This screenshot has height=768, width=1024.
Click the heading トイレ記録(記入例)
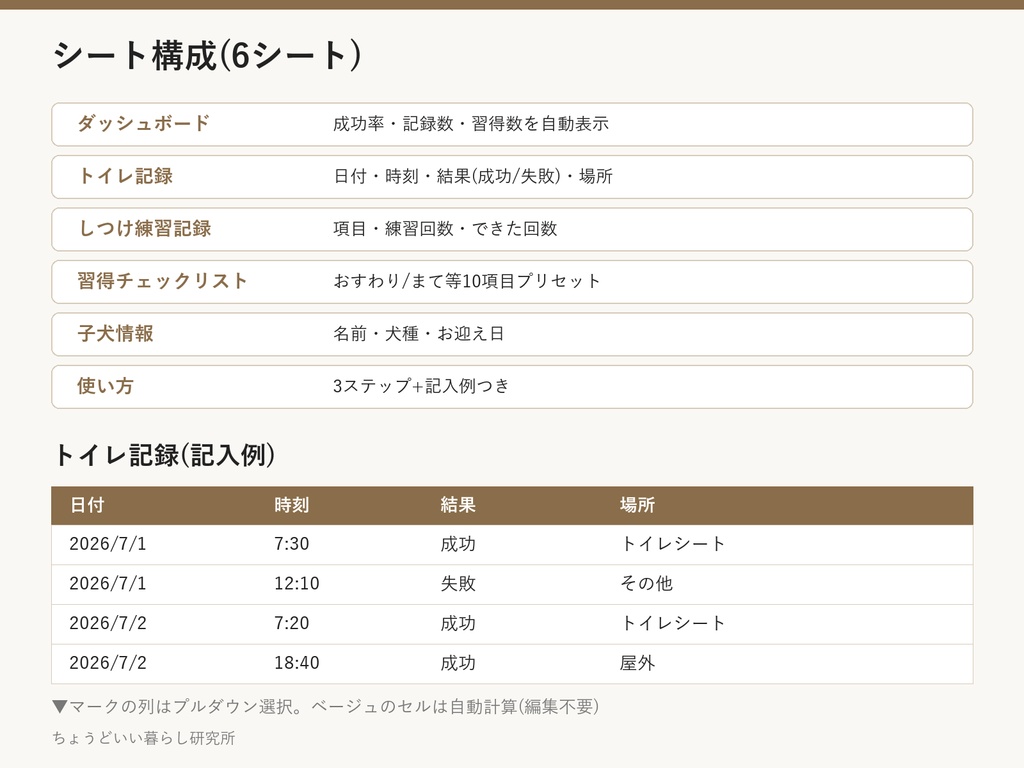164,455
